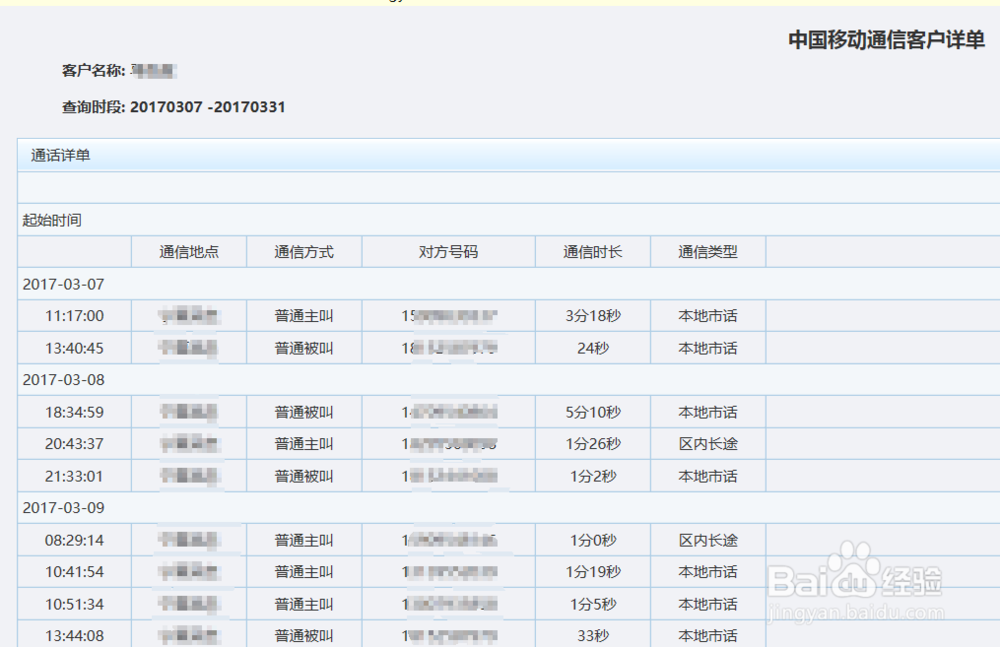Select the 查询时段 20170307 -20170331 text
Screen dimensions: 1000x647
173,107
